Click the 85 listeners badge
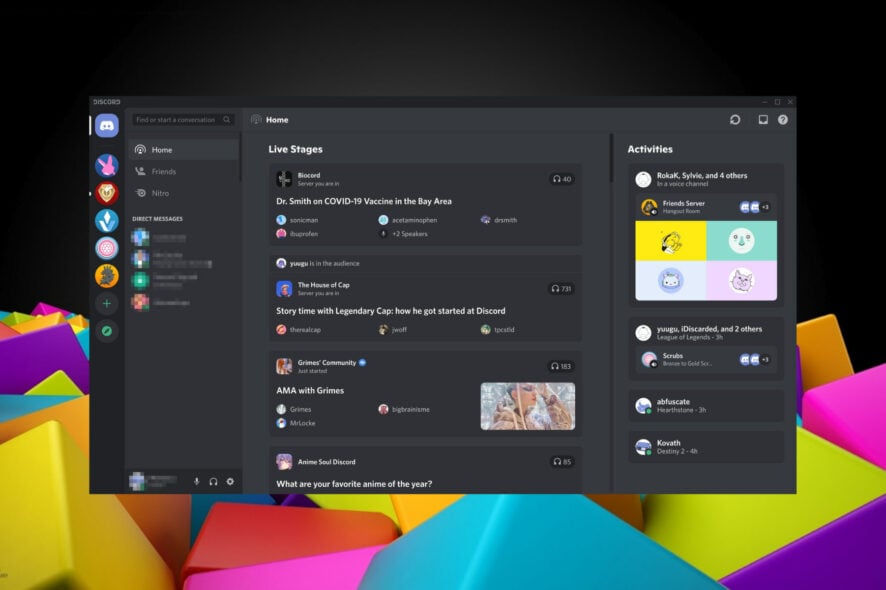Viewport: 886px width, 590px height. pos(562,462)
